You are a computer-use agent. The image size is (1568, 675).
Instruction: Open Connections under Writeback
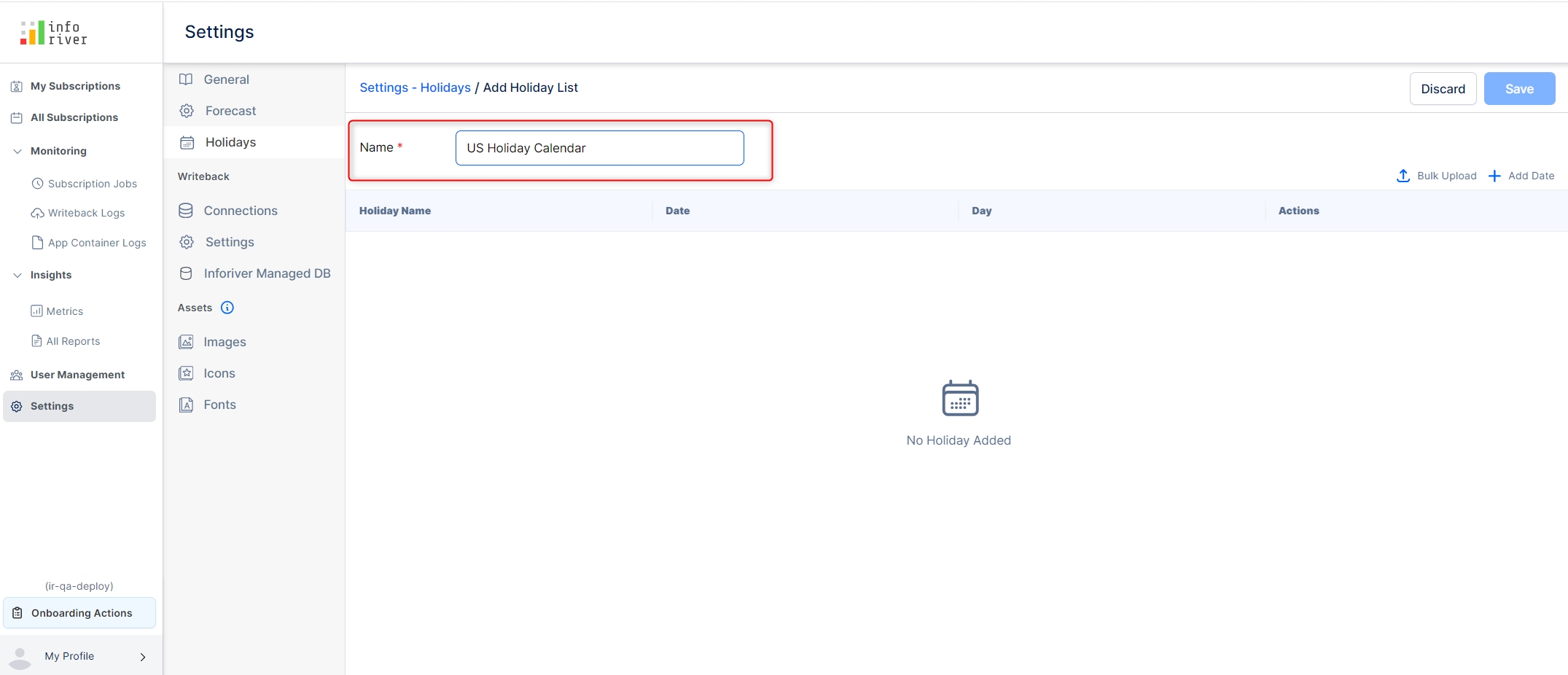(x=240, y=211)
